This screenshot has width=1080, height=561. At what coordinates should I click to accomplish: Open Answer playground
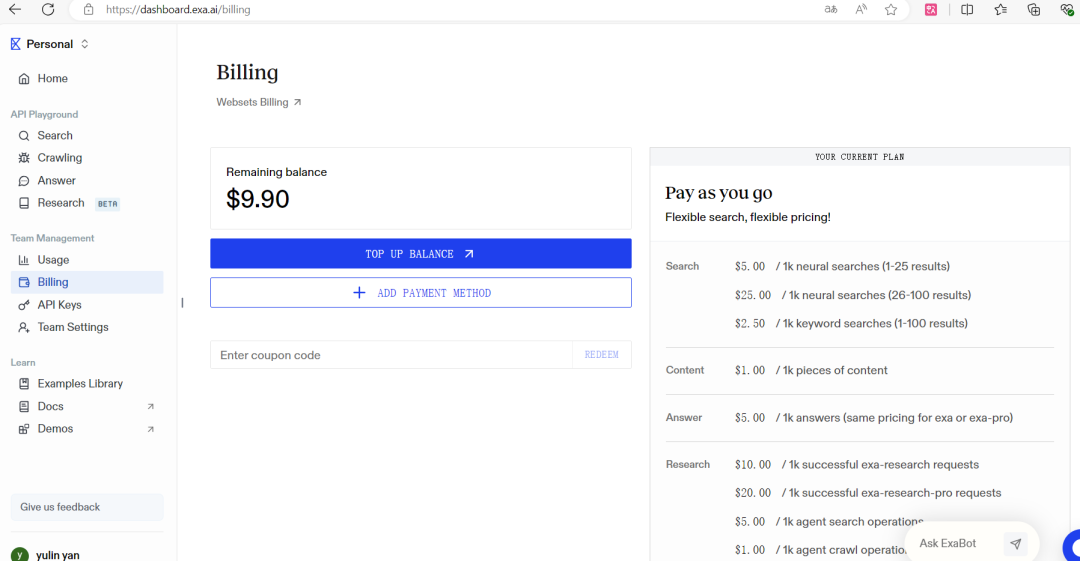[87, 181]
